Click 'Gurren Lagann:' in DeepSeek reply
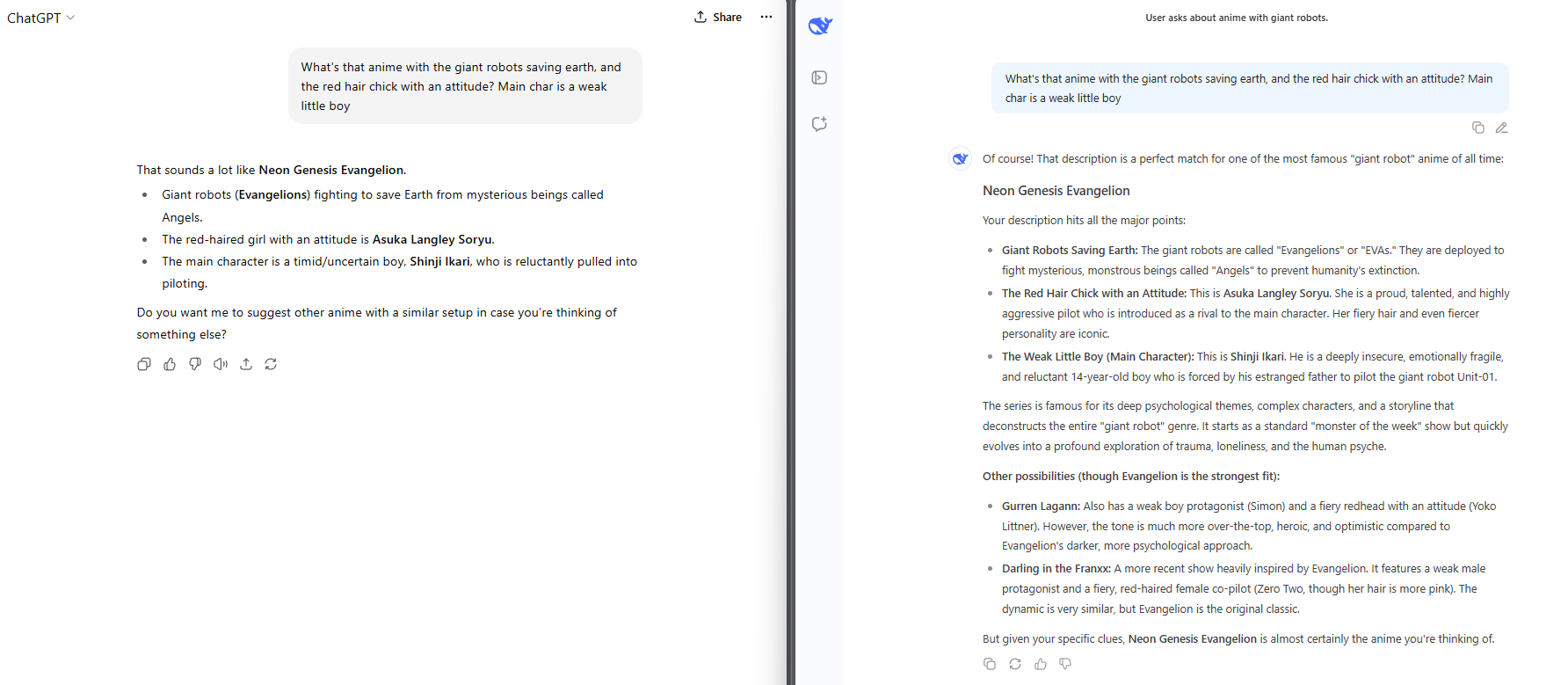The image size is (1568, 685). click(1042, 506)
